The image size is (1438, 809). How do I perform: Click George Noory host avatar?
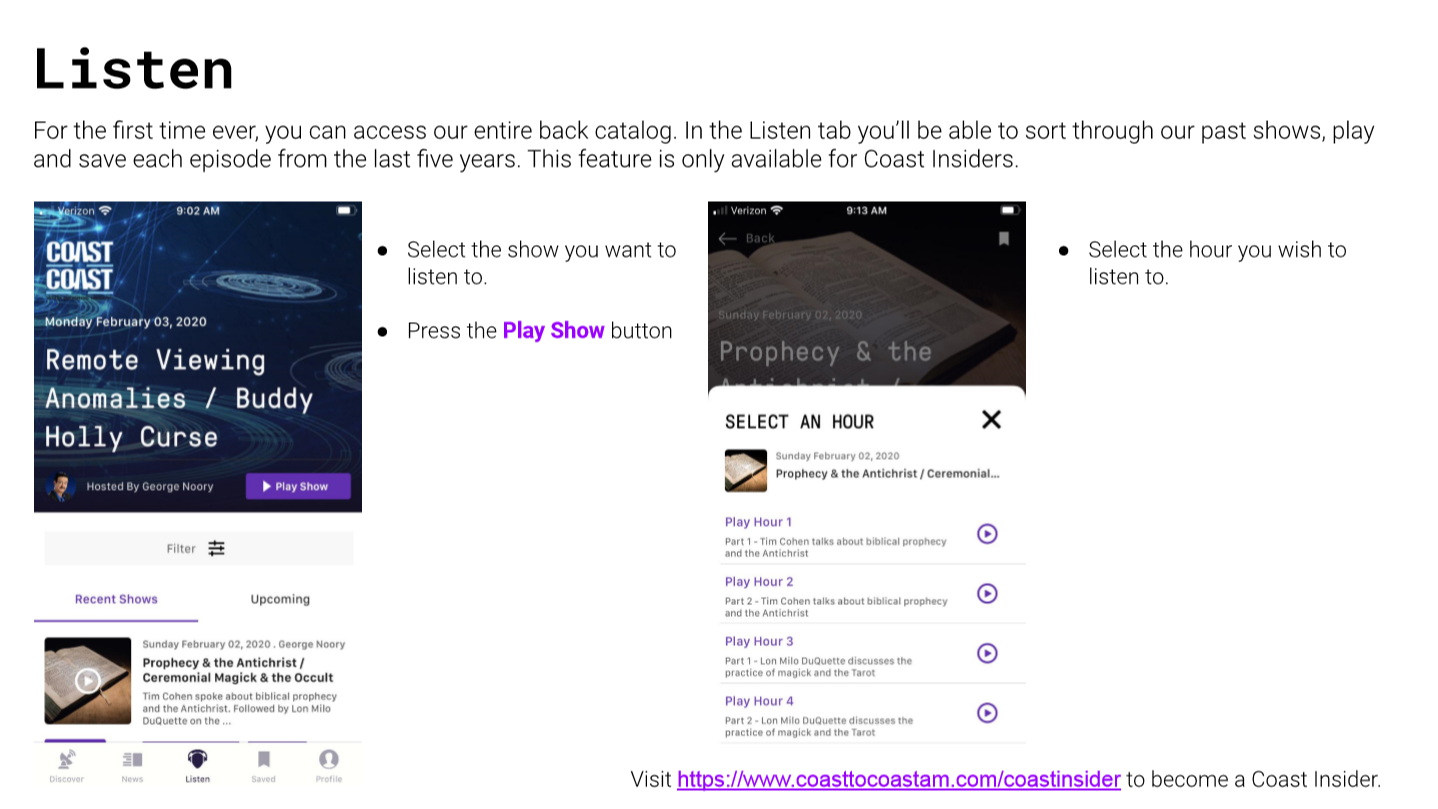(60, 486)
